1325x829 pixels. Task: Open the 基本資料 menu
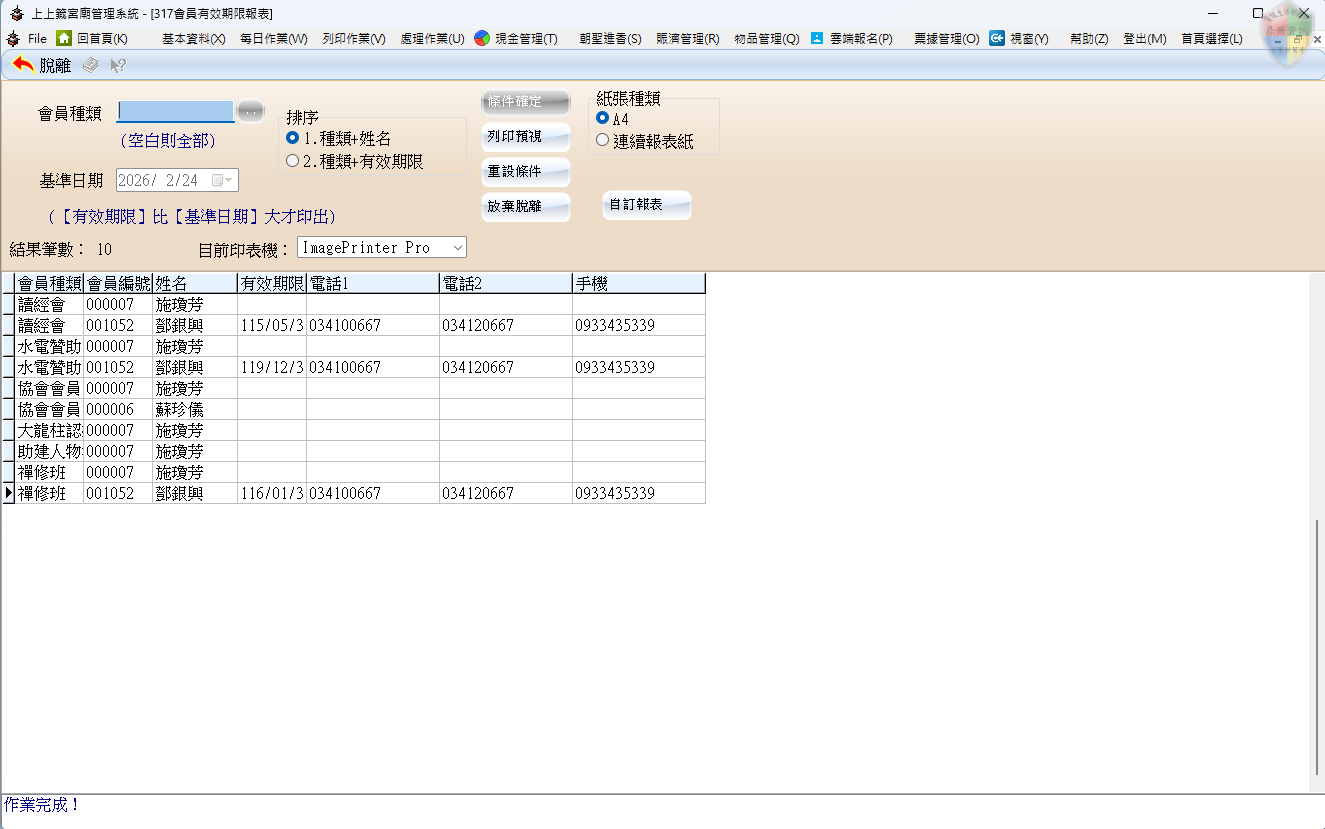click(193, 39)
